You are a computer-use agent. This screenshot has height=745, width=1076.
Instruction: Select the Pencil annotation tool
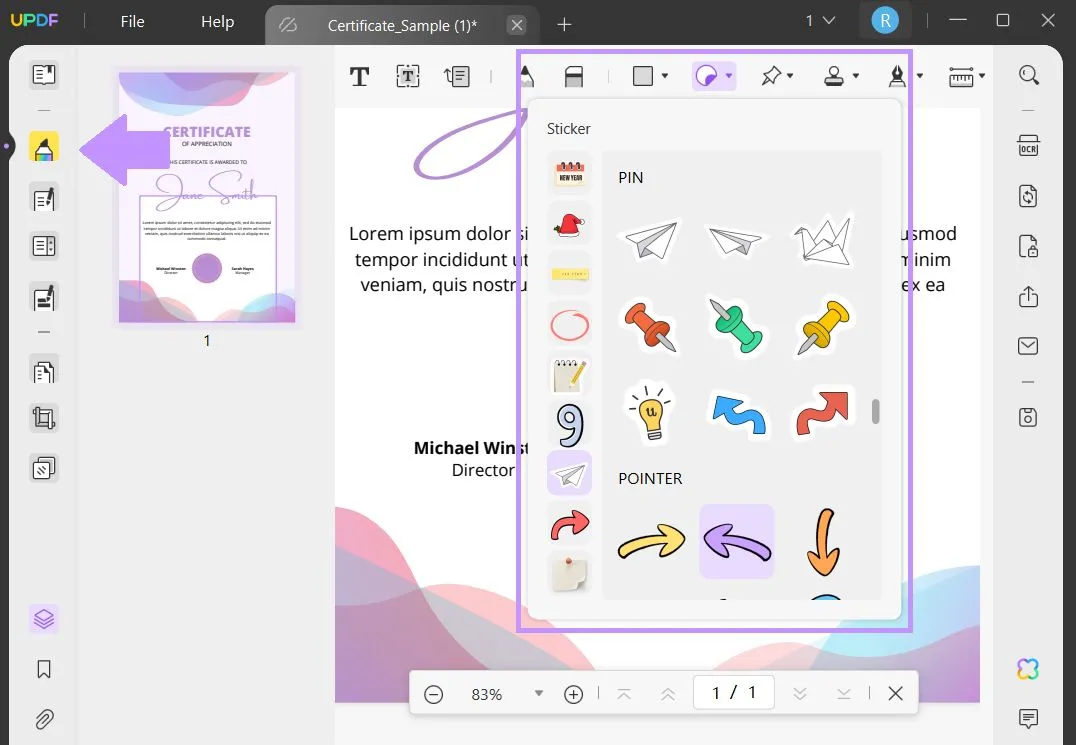527,75
